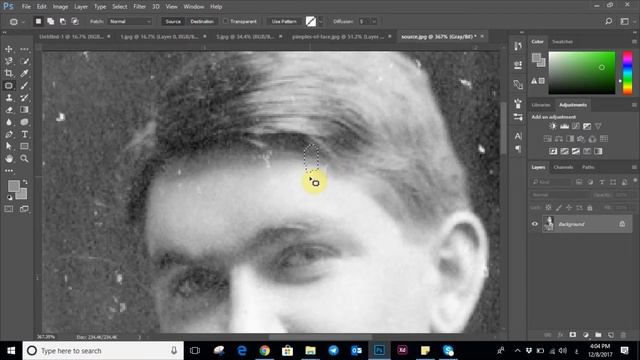Open the Image menu
The height and width of the screenshot is (360, 640).
(60, 7)
